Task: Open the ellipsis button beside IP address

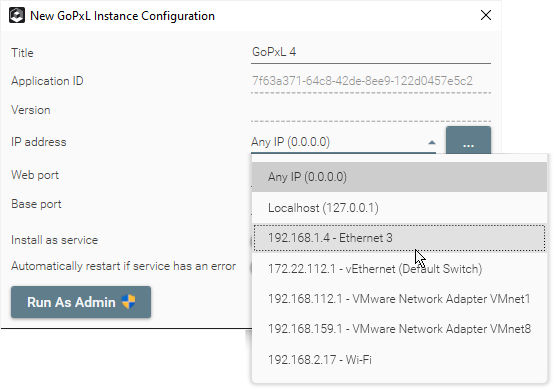Action: coord(468,141)
